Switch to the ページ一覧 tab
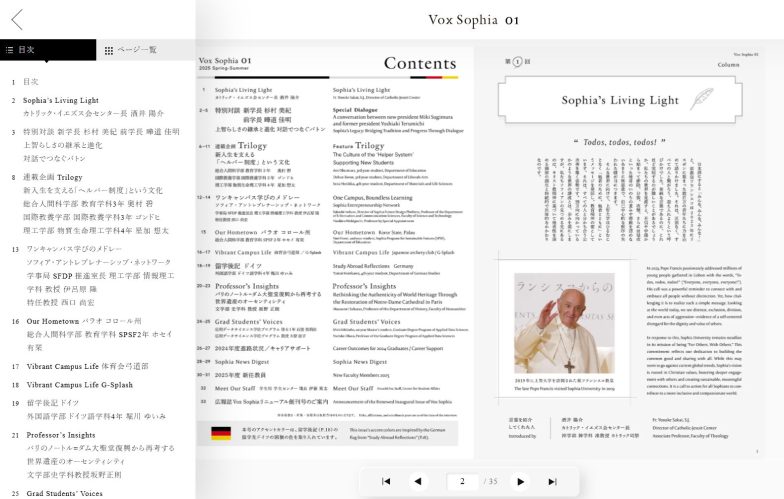784x499 pixels. (130, 50)
